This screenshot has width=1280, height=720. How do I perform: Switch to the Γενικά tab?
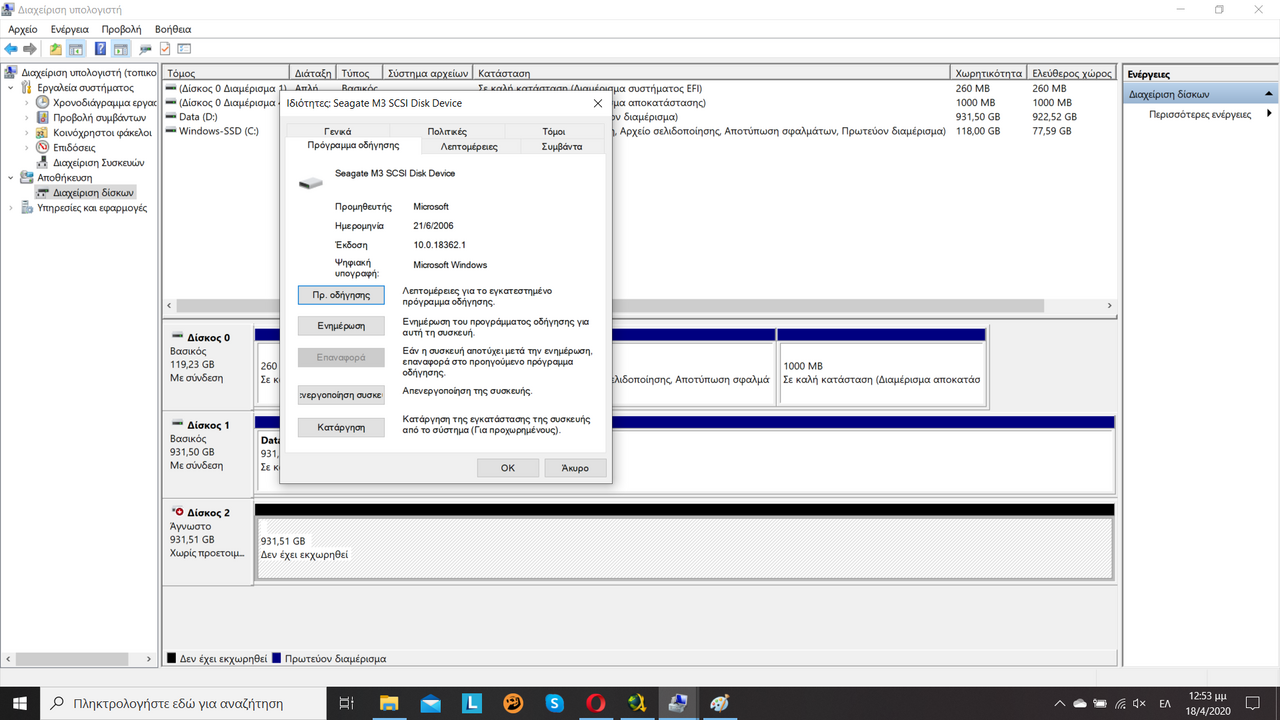(x=337, y=131)
